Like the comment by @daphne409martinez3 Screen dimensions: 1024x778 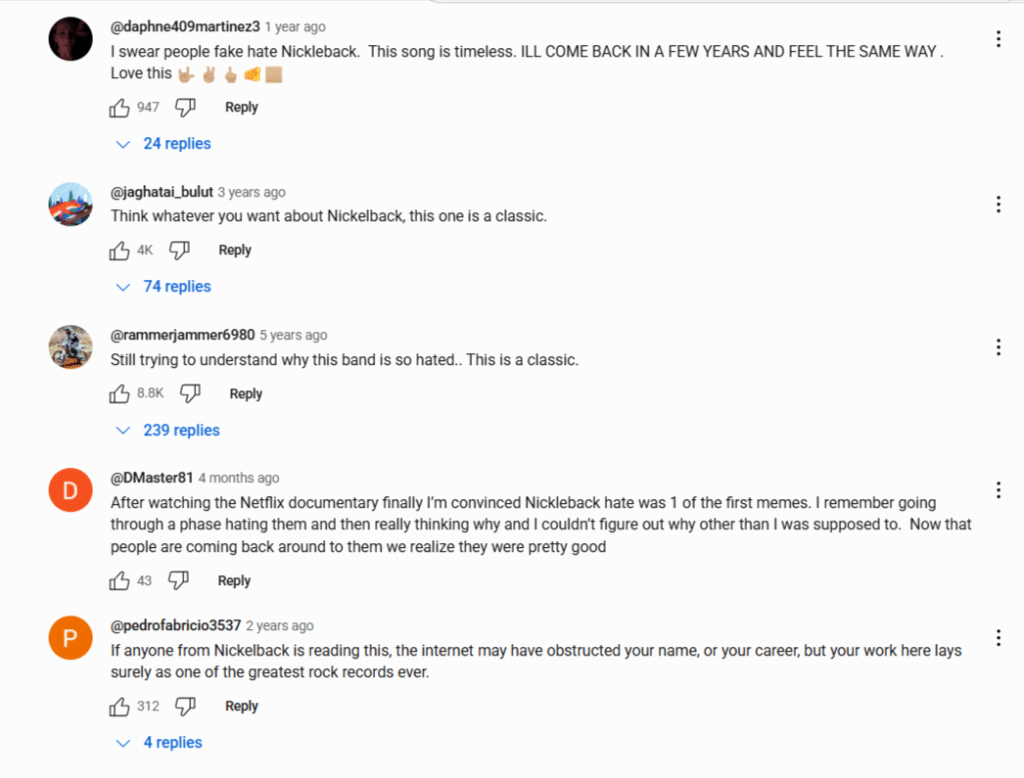(119, 107)
